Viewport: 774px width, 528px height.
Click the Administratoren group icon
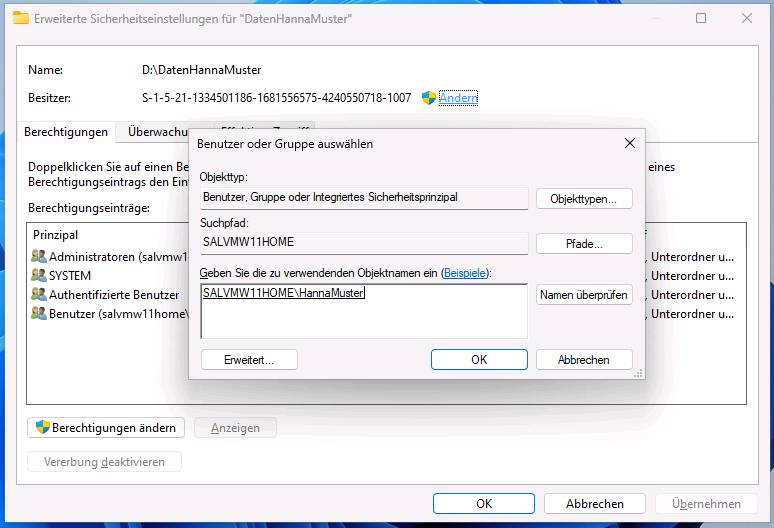[39, 256]
